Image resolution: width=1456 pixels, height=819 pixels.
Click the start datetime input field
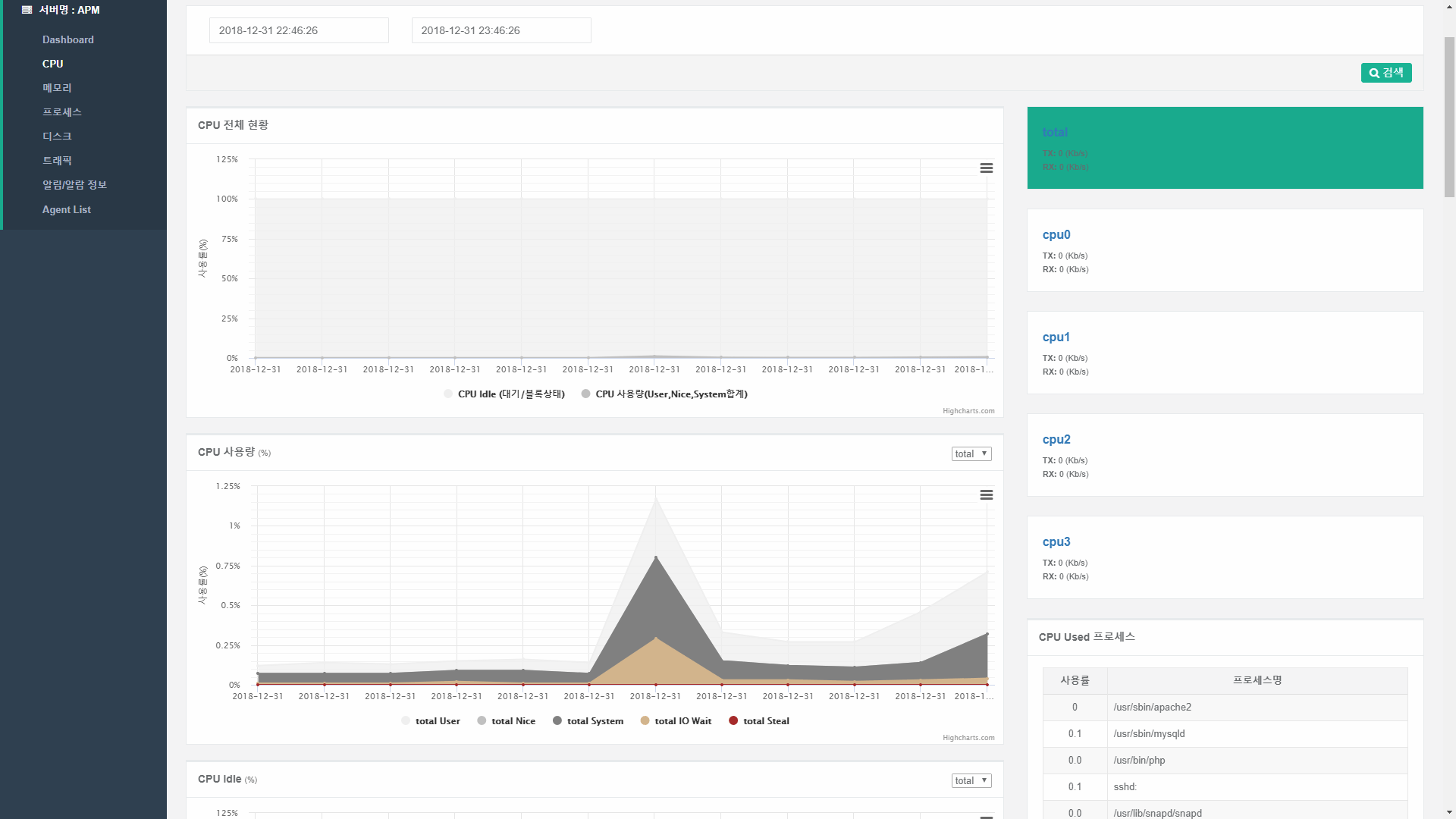(x=299, y=30)
